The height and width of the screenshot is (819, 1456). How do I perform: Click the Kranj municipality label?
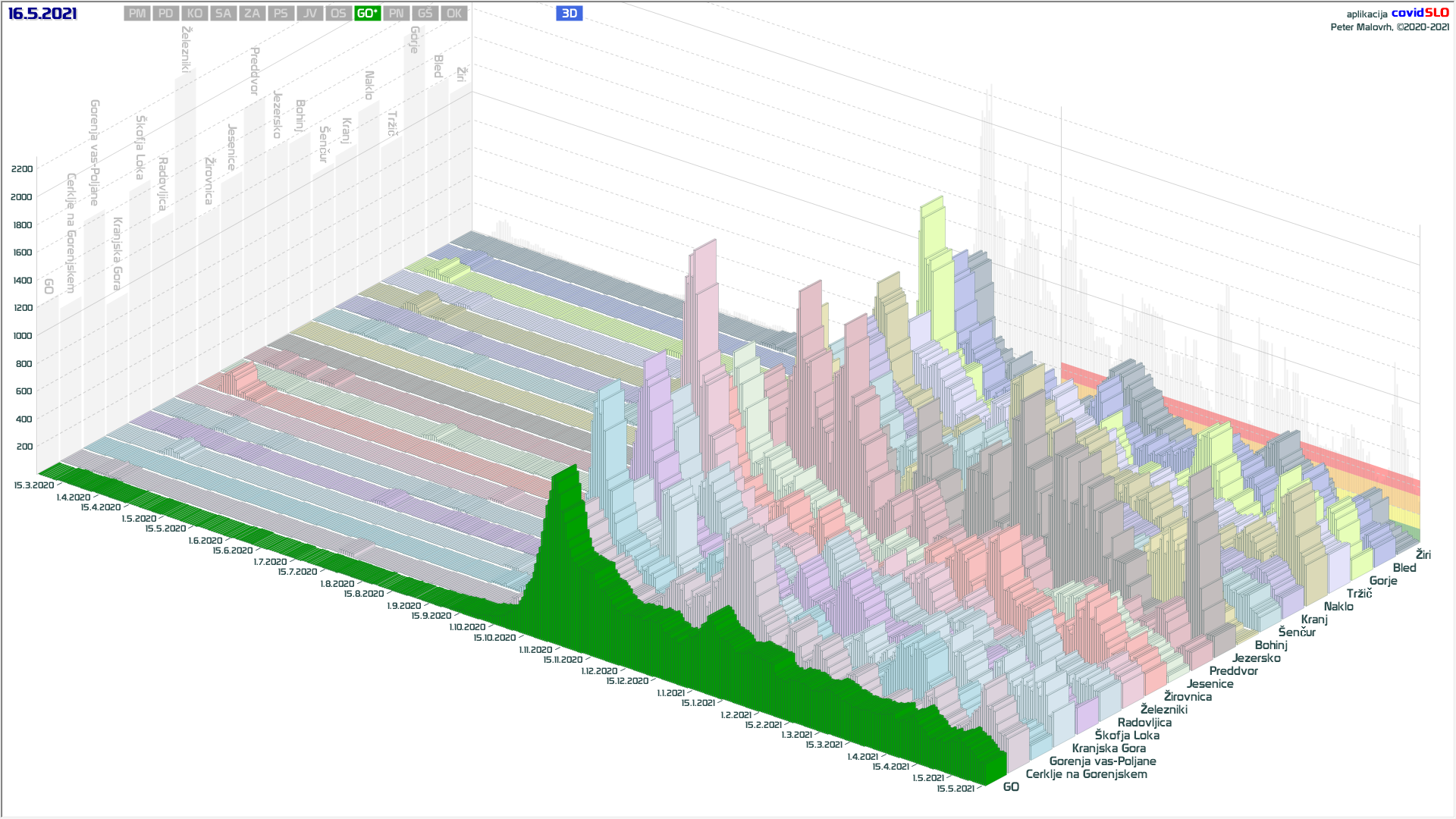coord(1314,620)
